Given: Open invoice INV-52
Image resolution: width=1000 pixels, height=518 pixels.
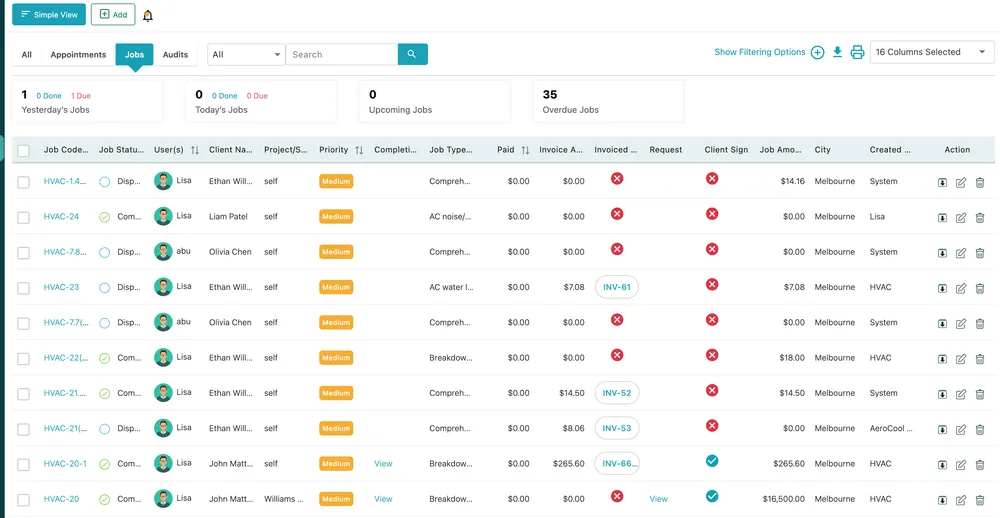Looking at the screenshot, I should 617,393.
